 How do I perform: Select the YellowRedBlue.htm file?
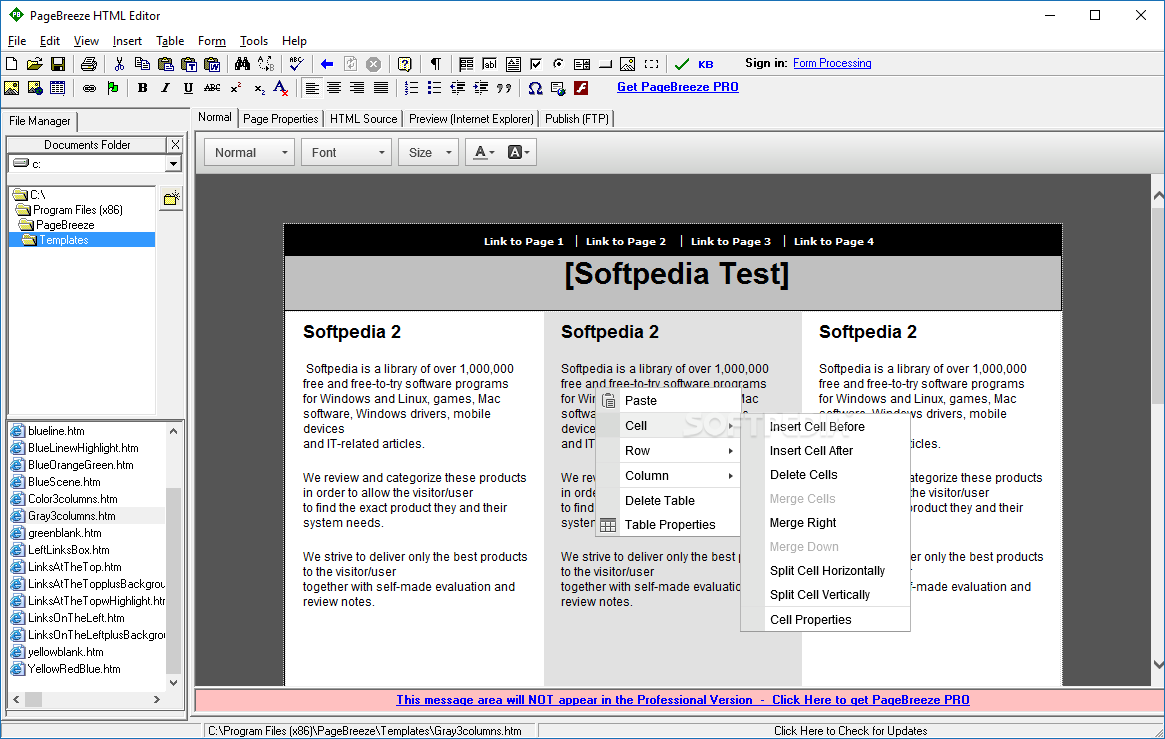[x=74, y=669]
